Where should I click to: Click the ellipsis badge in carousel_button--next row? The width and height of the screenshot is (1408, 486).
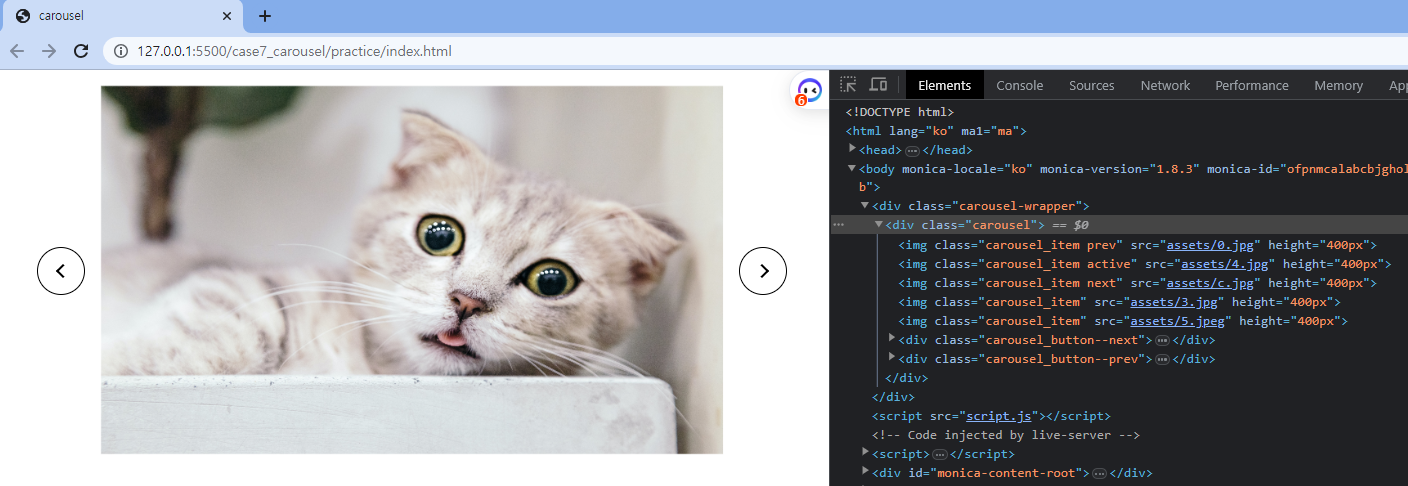(x=1162, y=340)
